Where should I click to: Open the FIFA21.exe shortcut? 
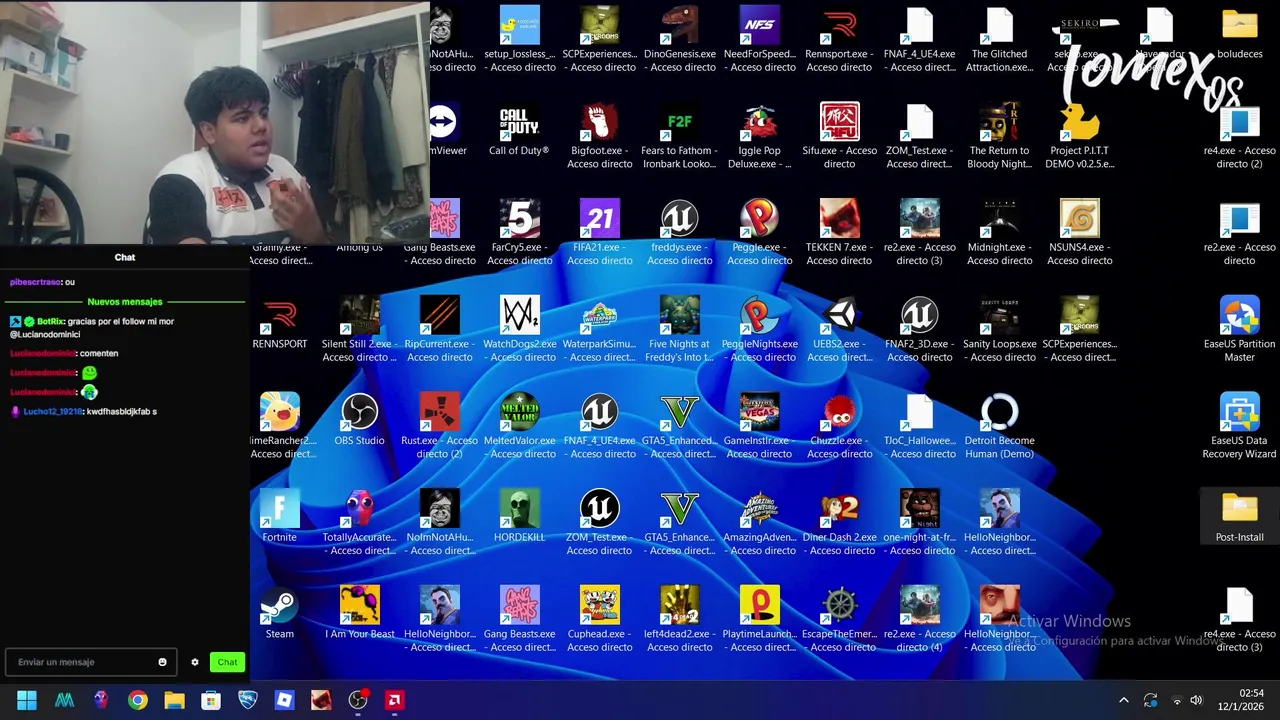(600, 233)
